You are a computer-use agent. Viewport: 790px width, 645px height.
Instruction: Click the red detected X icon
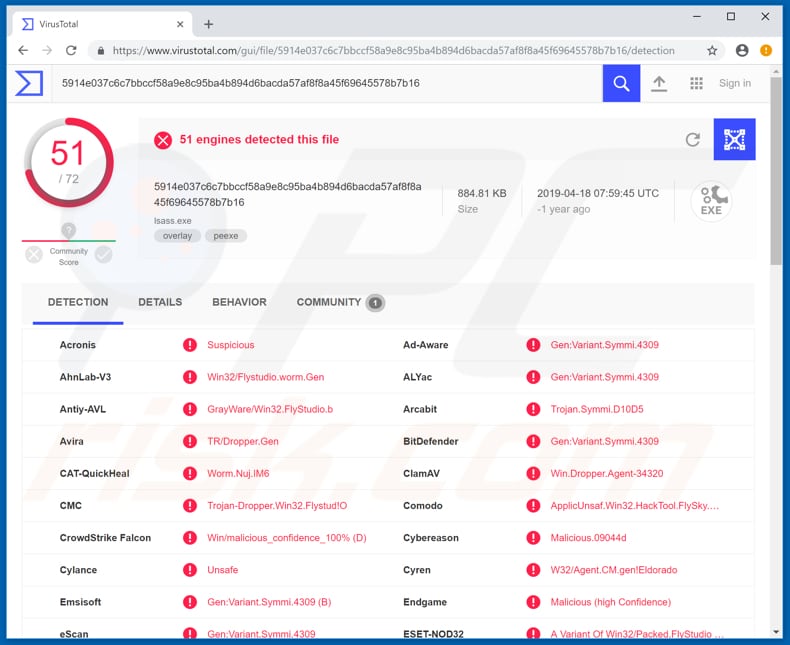tap(163, 140)
